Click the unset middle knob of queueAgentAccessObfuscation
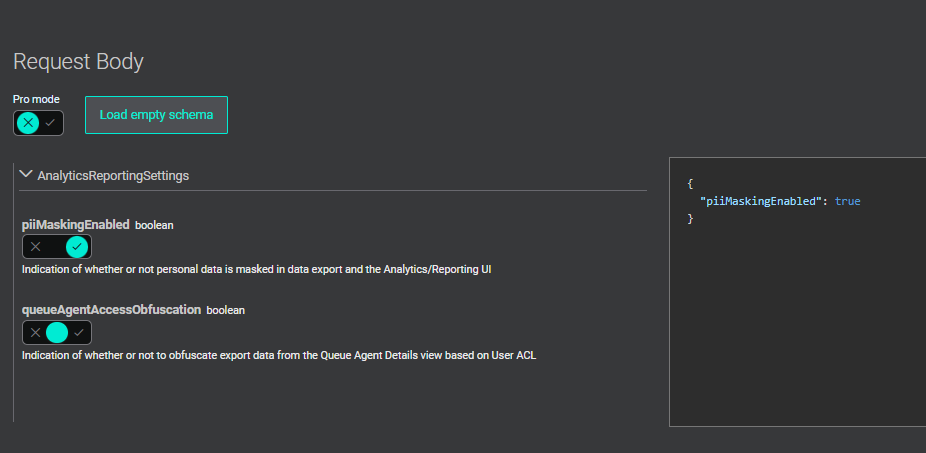Screen dimensions: 926x453 tap(57, 332)
